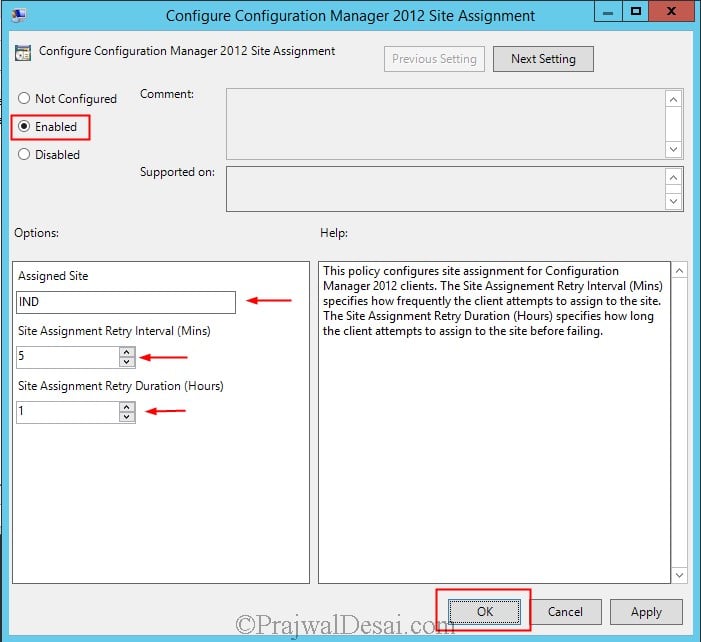701x642 pixels.
Task: Click the Retry Interval (Mins) value field
Action: 68,357
